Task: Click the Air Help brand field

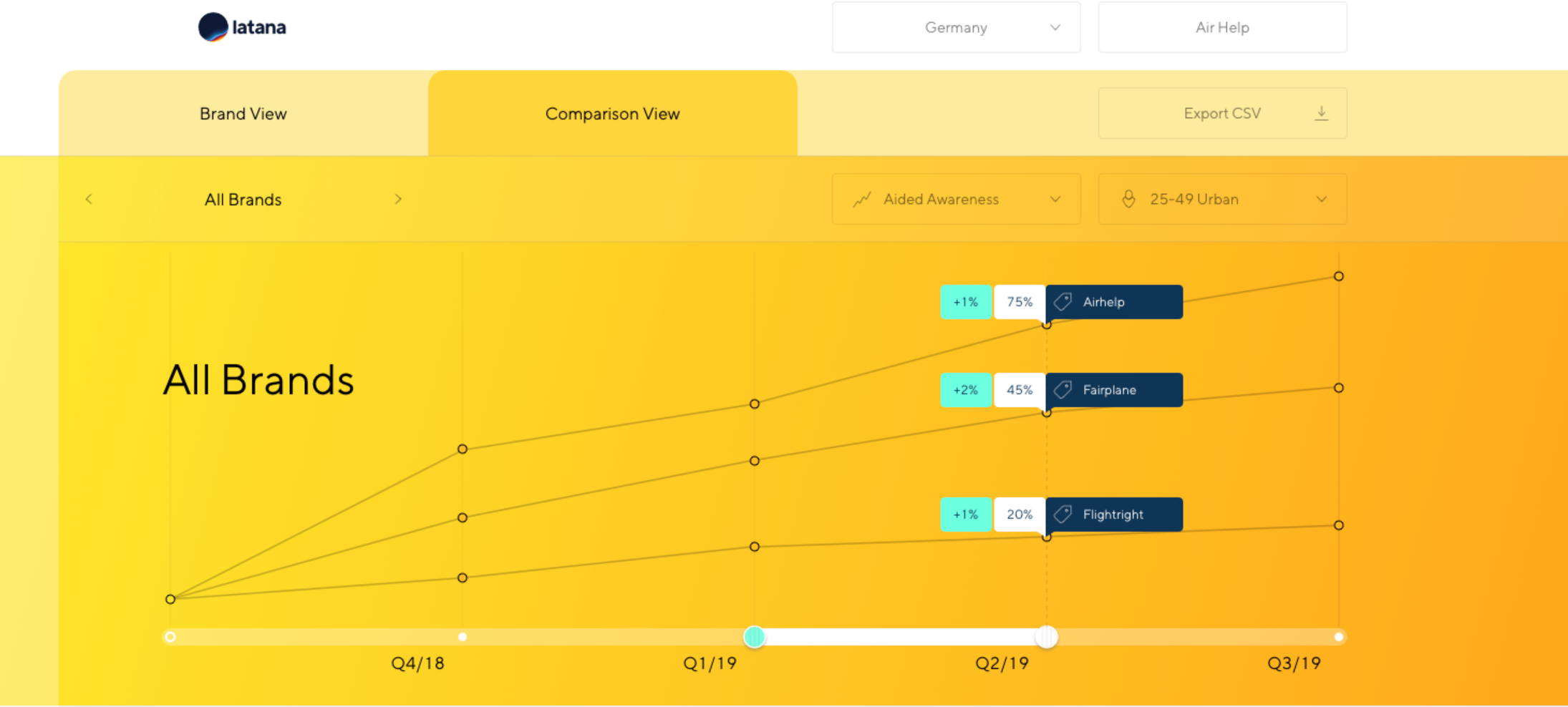Action: (1222, 27)
